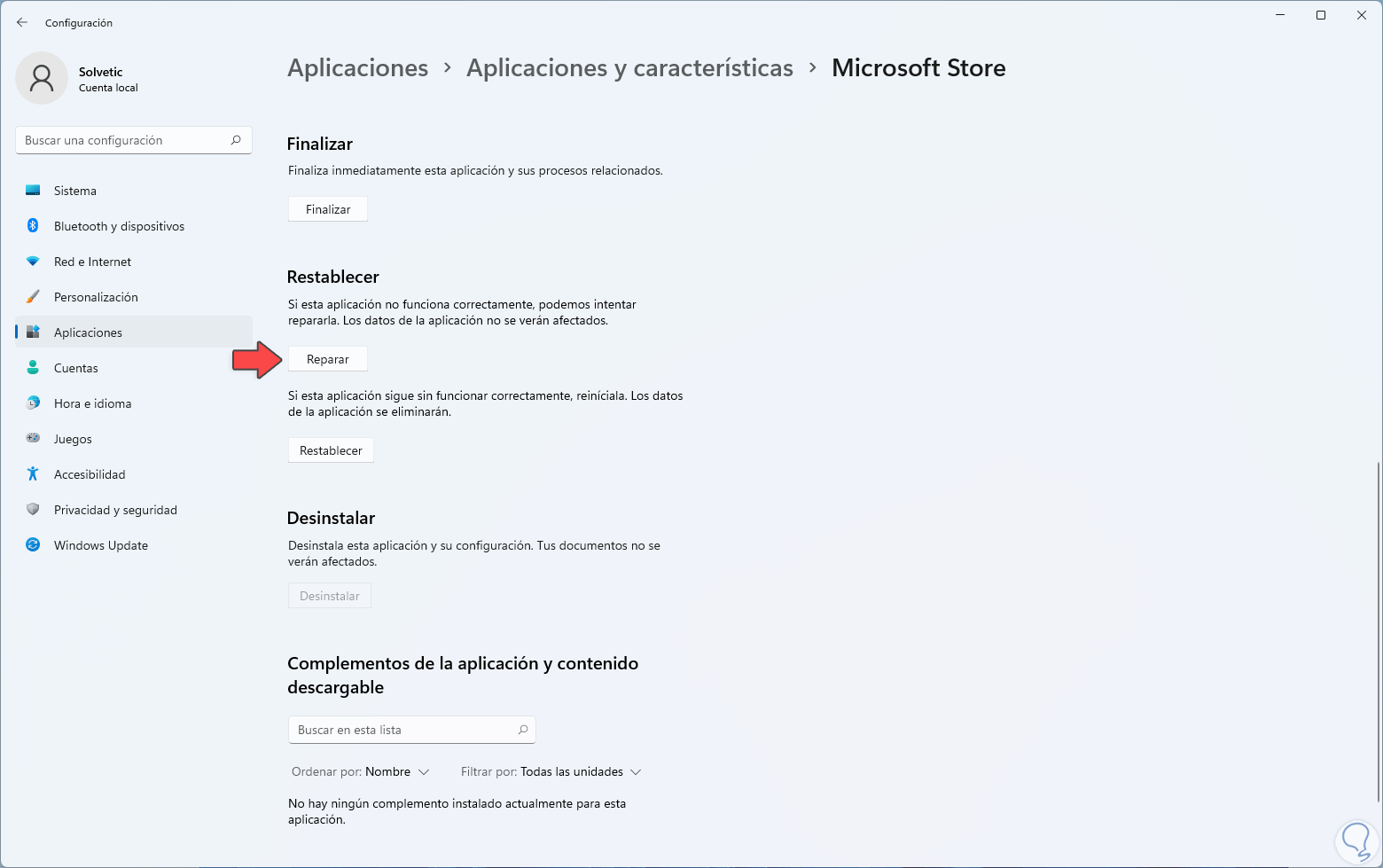This screenshot has height=868, width=1383.
Task: Open Sistema settings category
Action: (x=134, y=191)
